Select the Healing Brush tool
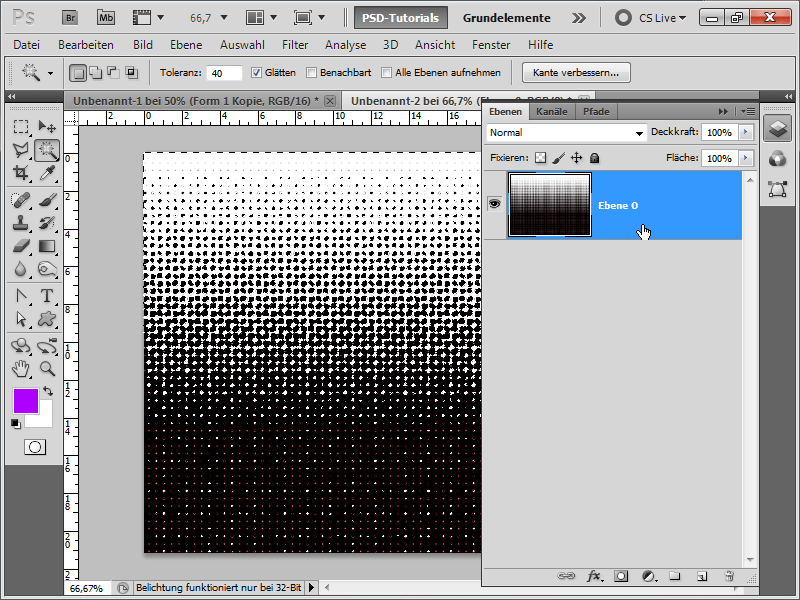Image resolution: width=800 pixels, height=600 pixels. point(21,200)
